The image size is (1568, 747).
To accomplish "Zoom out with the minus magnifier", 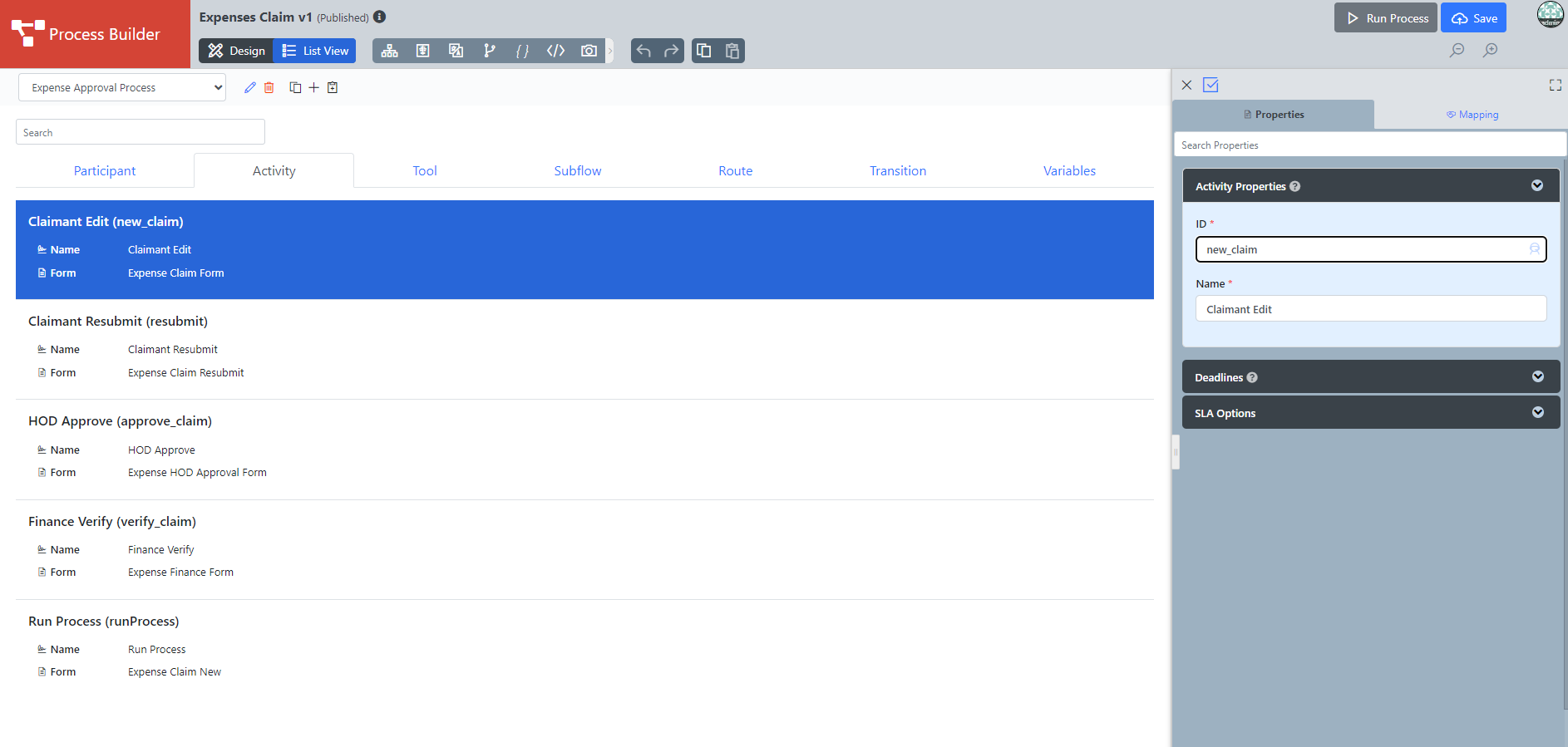I will pyautogui.click(x=1457, y=50).
